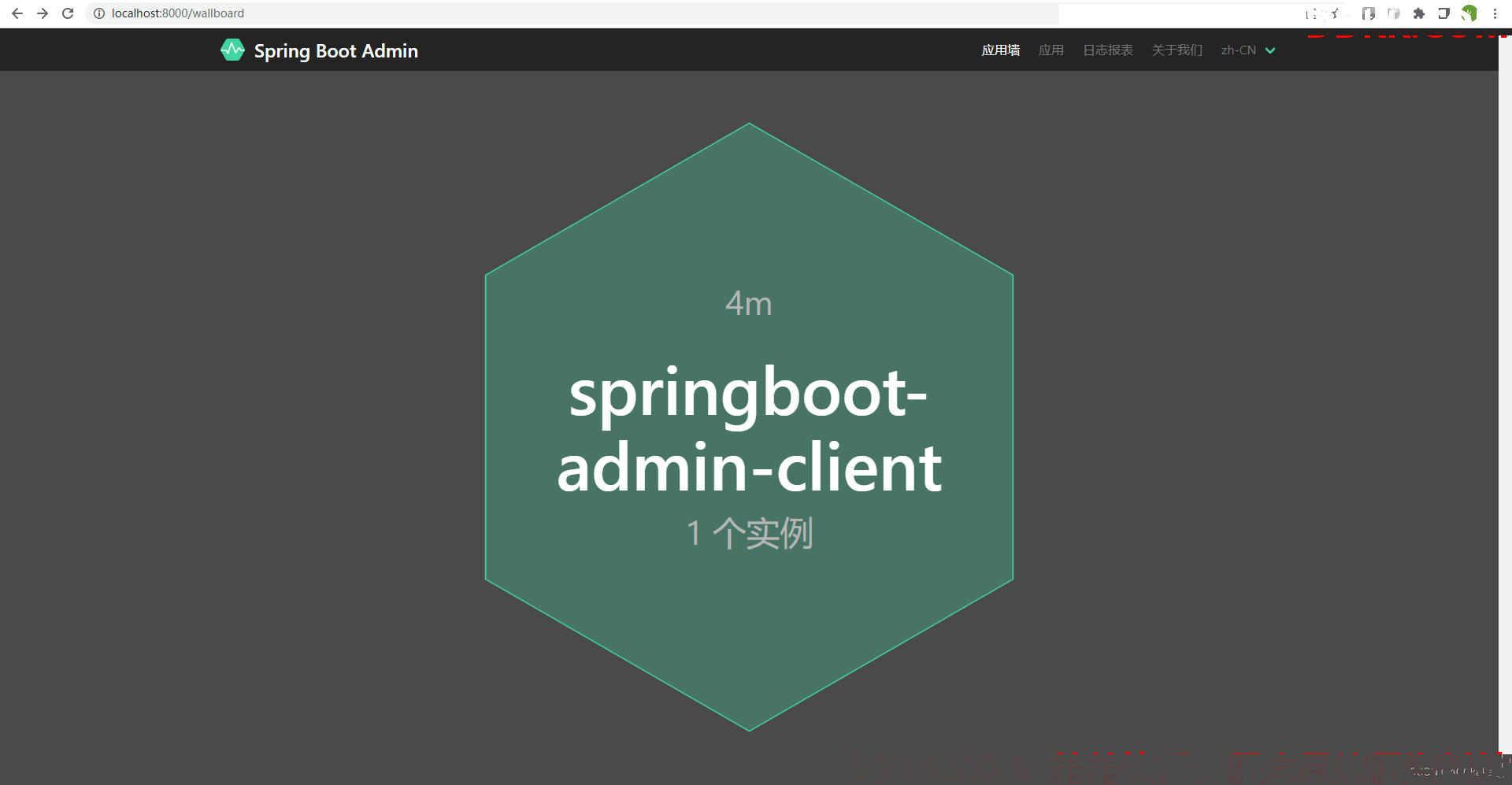Click the green profile avatar in browser

coord(1469,13)
